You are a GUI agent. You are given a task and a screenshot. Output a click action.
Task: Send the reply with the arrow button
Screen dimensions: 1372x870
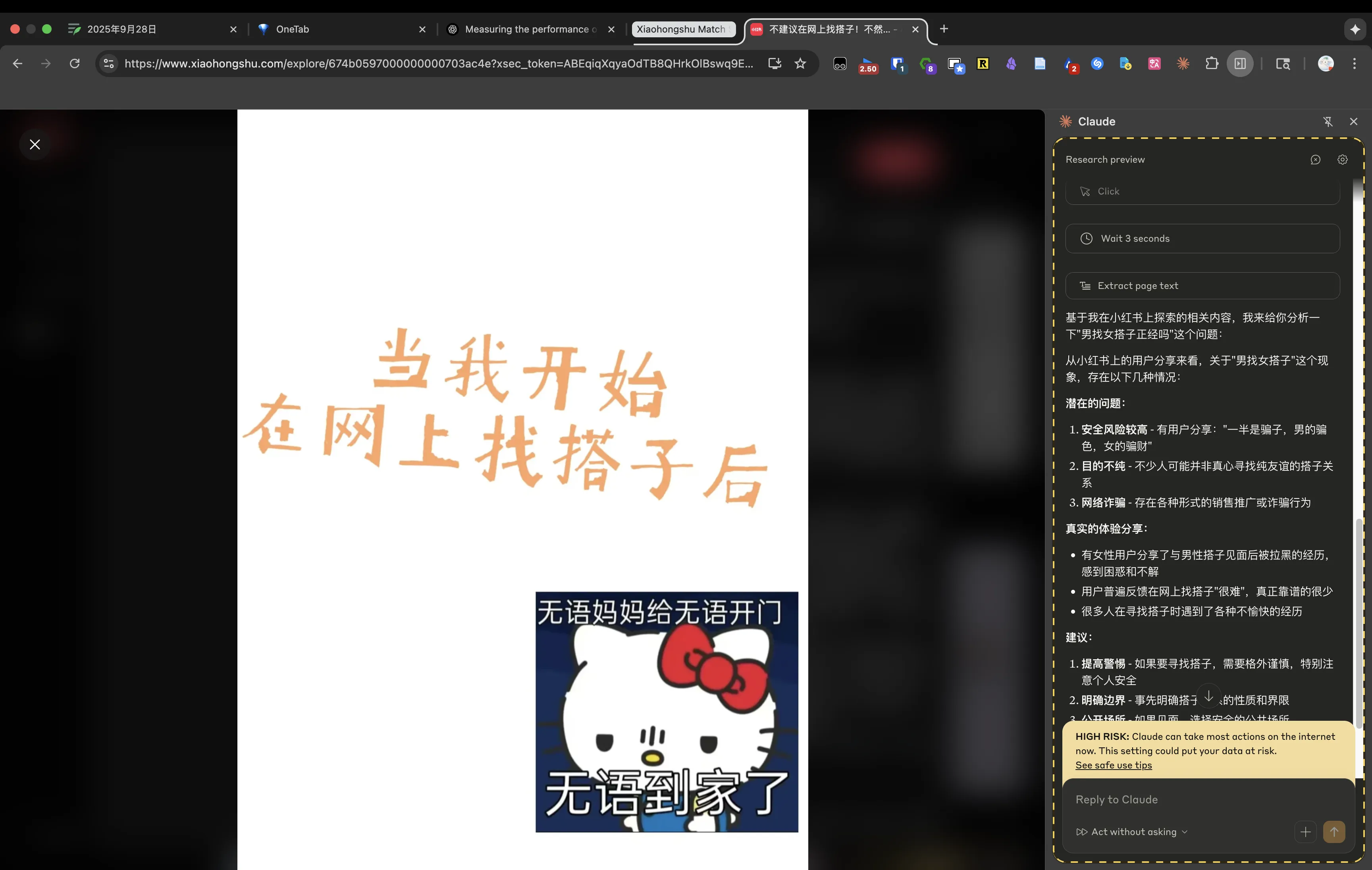pyautogui.click(x=1334, y=832)
